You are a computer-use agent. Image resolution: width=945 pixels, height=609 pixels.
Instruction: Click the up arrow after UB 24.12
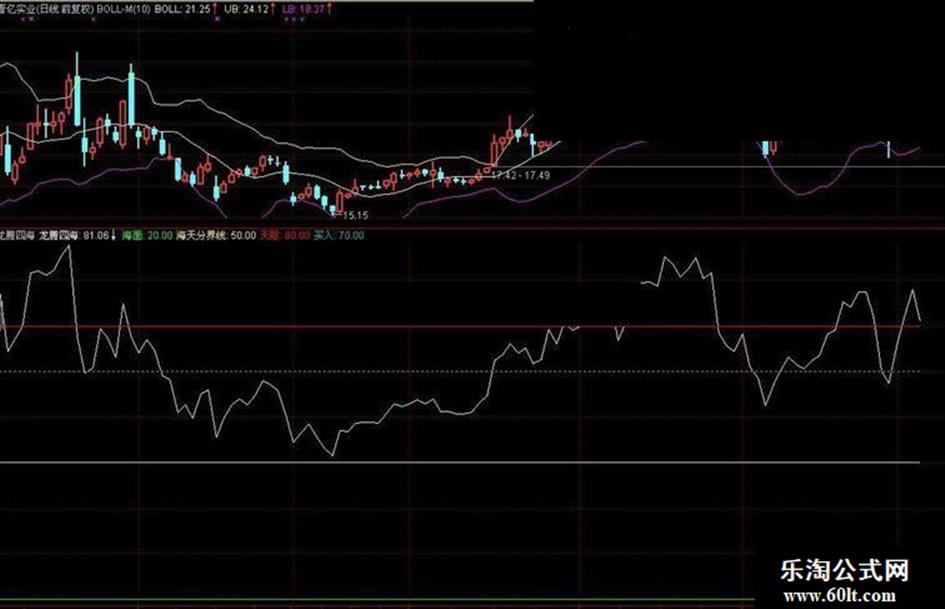pyautogui.click(x=272, y=9)
